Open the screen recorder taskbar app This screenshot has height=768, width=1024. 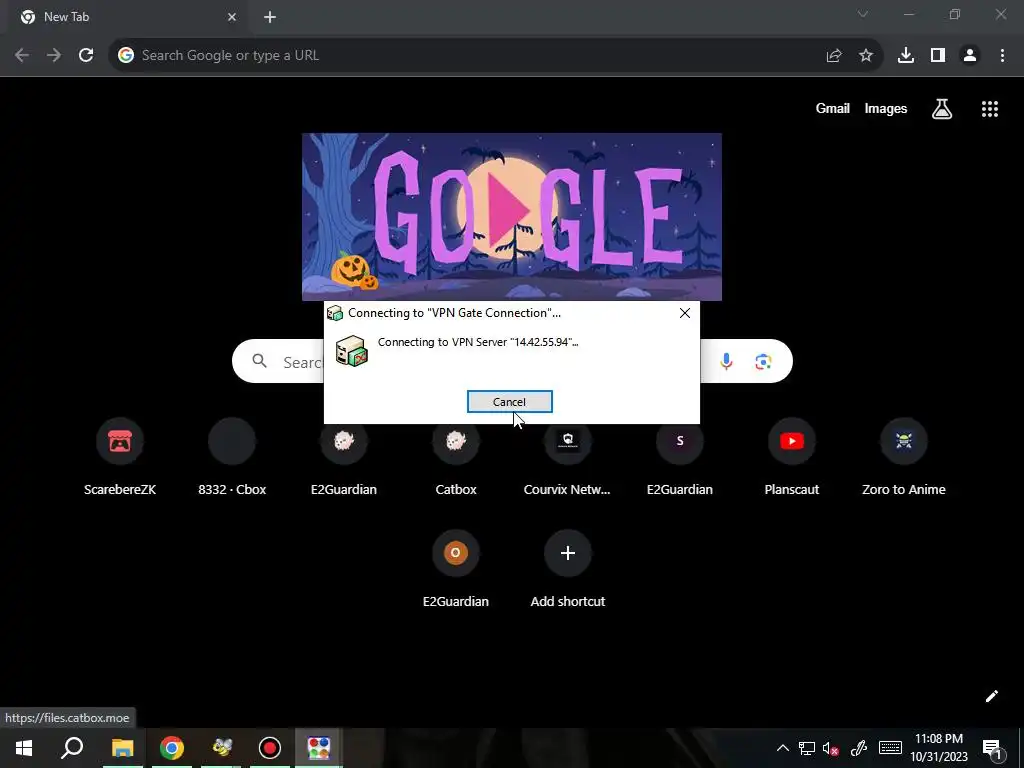coord(270,748)
